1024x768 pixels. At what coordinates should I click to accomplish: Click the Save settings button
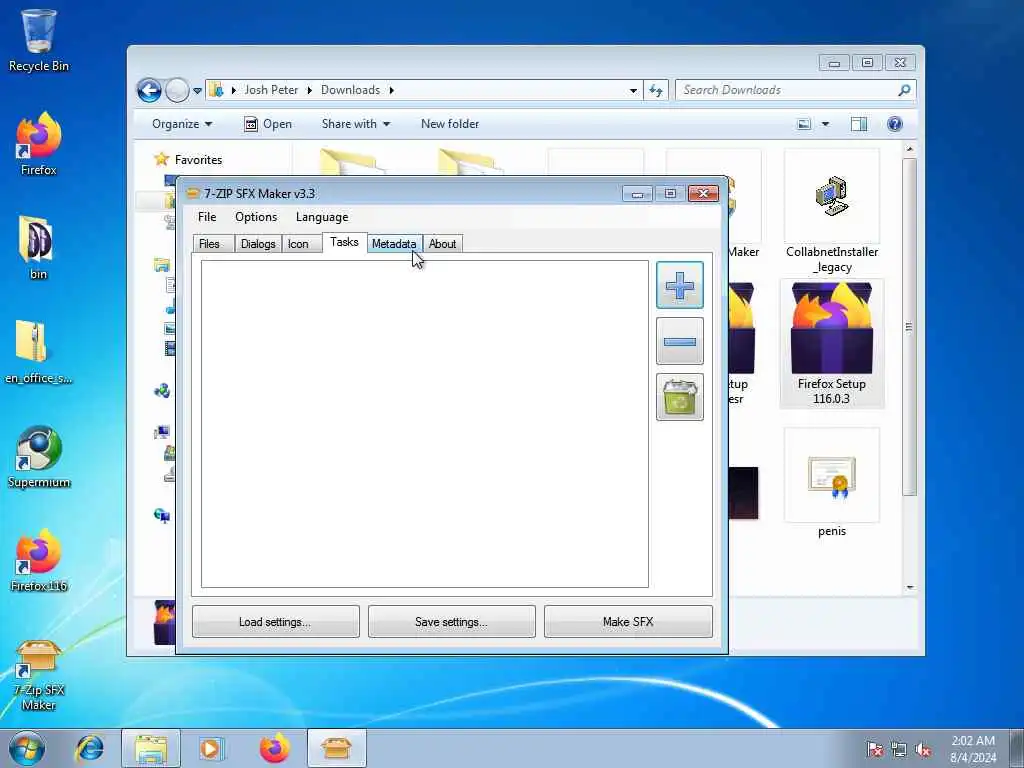point(451,622)
